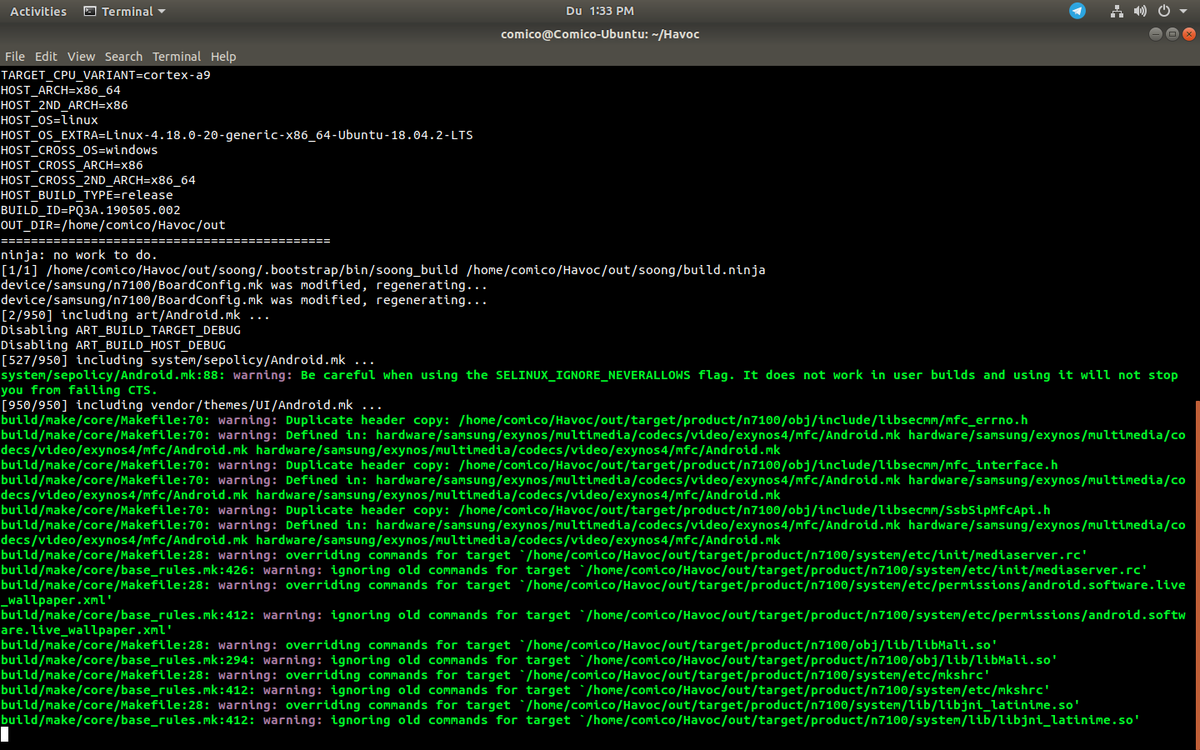Click the terminal cursor block at prompt

pos(5,735)
